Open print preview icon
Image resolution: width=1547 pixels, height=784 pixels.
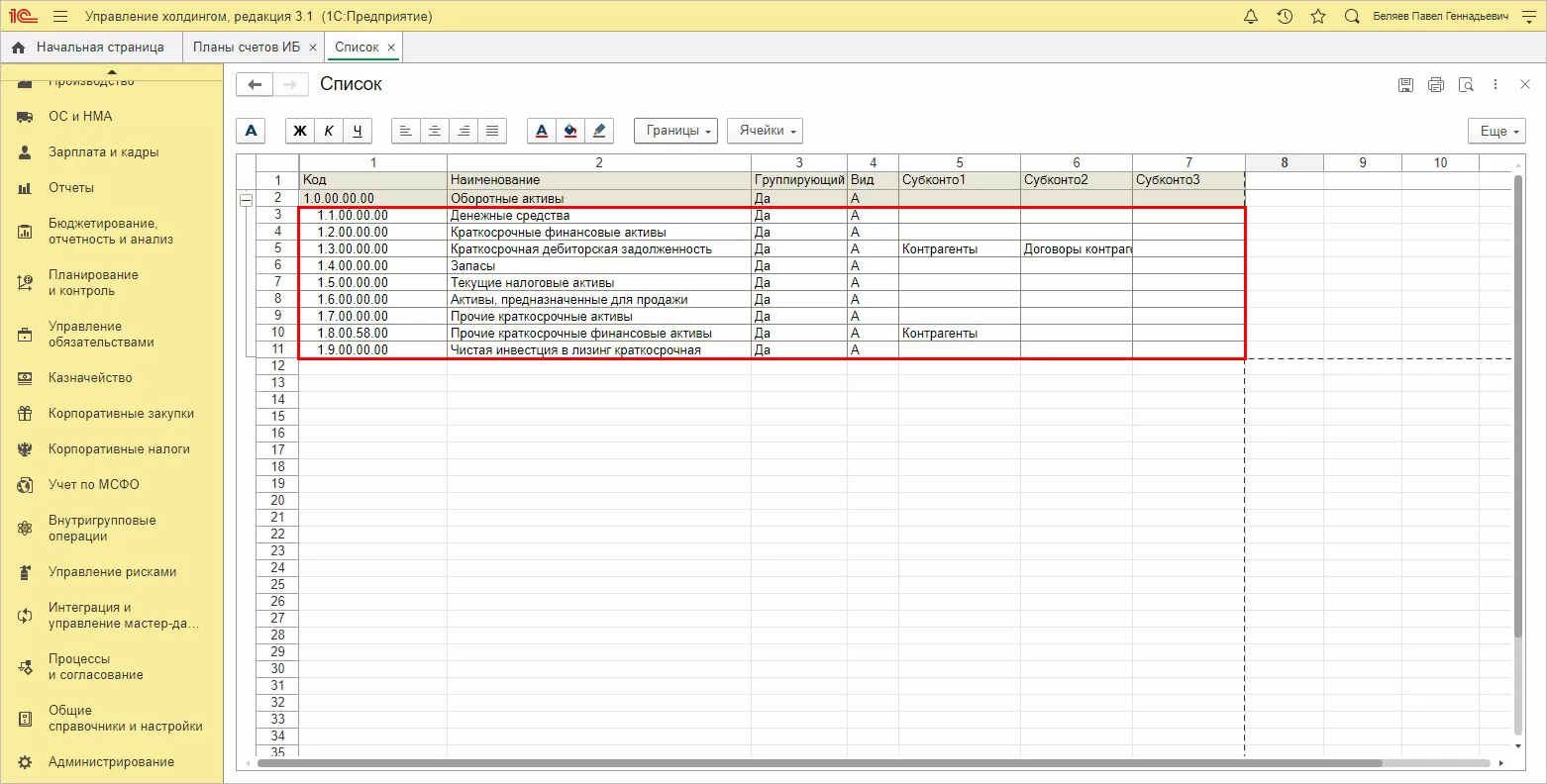(x=1466, y=85)
